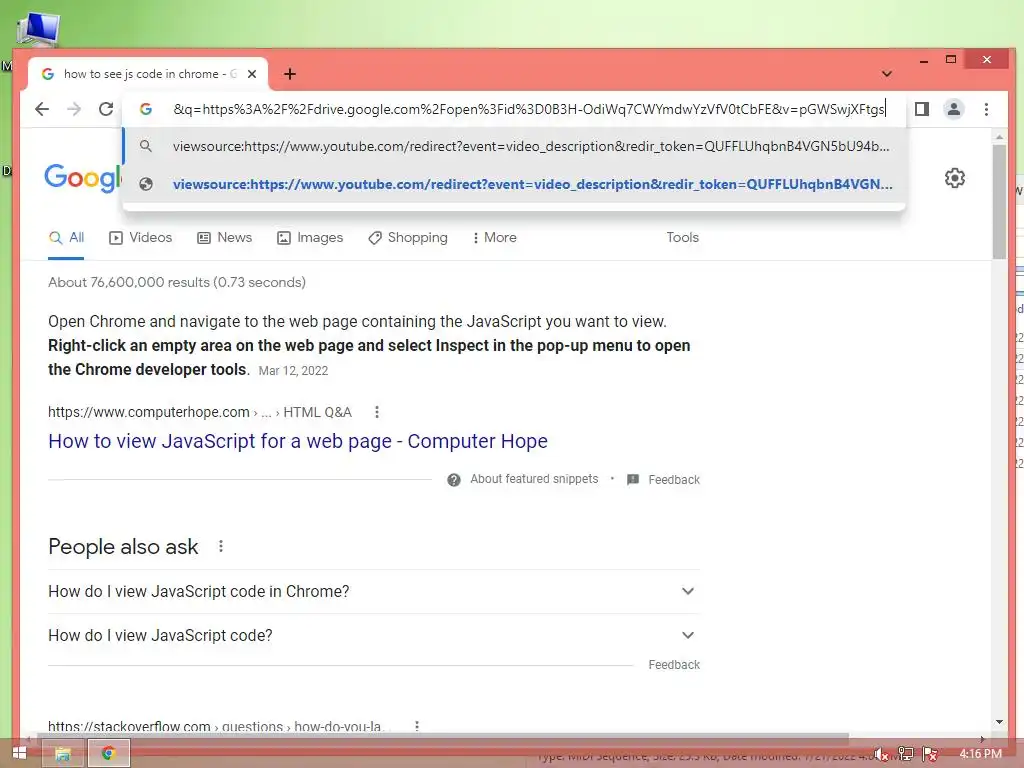
Task: Open Google quick settings gear
Action: coord(955,178)
